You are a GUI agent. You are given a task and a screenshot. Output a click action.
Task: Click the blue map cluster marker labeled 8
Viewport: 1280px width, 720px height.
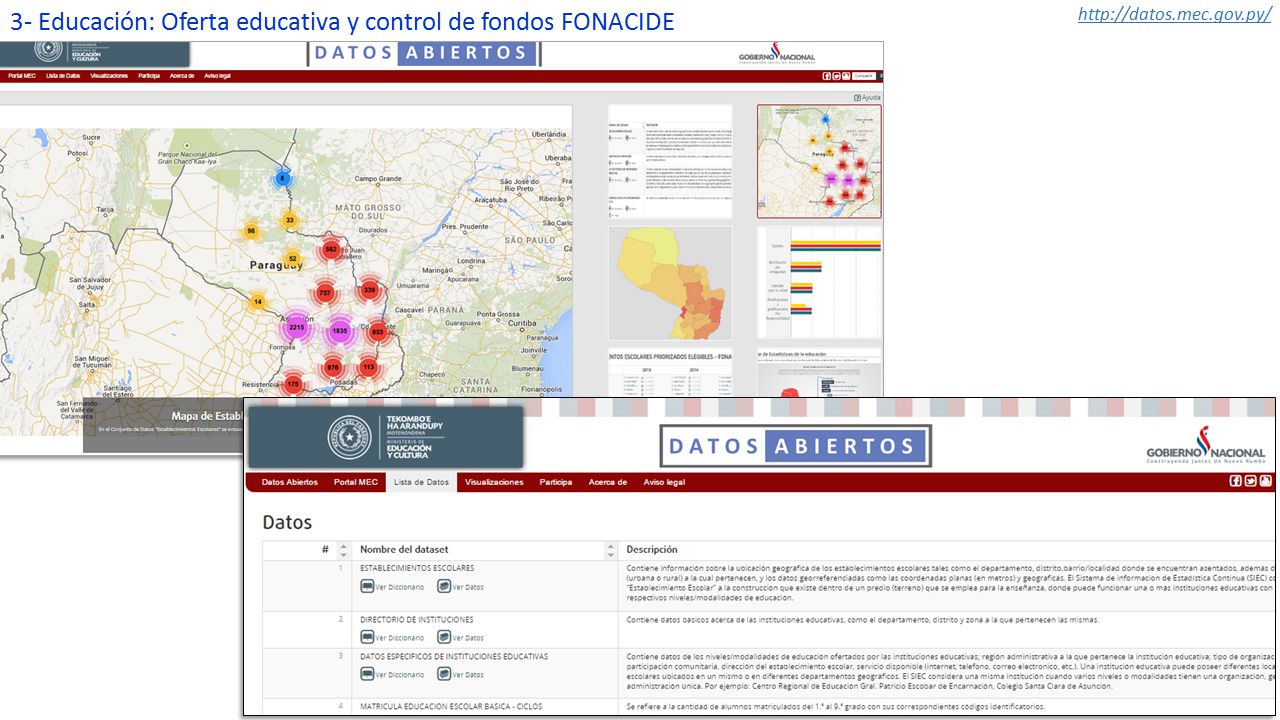(x=282, y=178)
